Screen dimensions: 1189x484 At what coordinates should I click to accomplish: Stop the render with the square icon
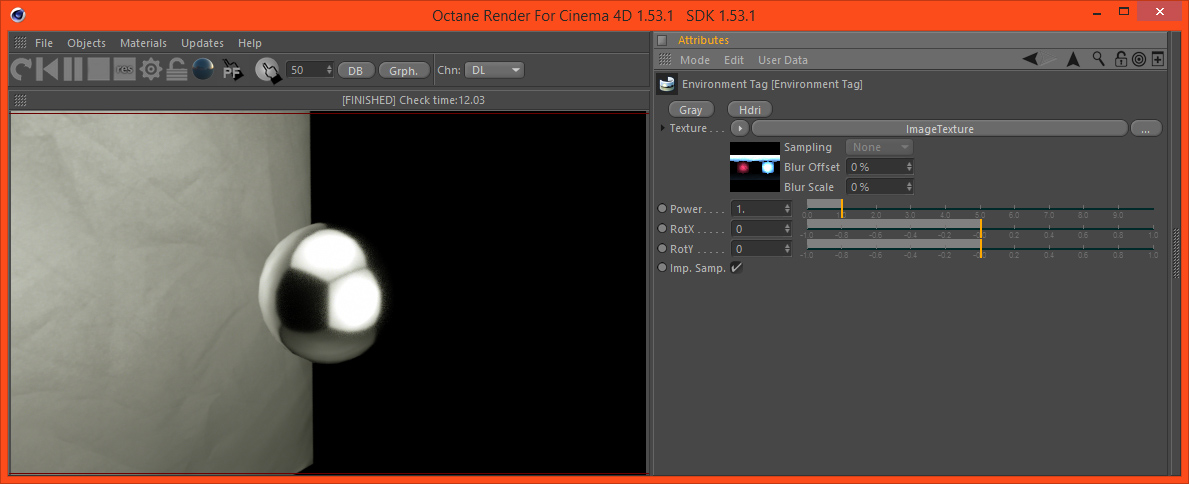coord(99,71)
